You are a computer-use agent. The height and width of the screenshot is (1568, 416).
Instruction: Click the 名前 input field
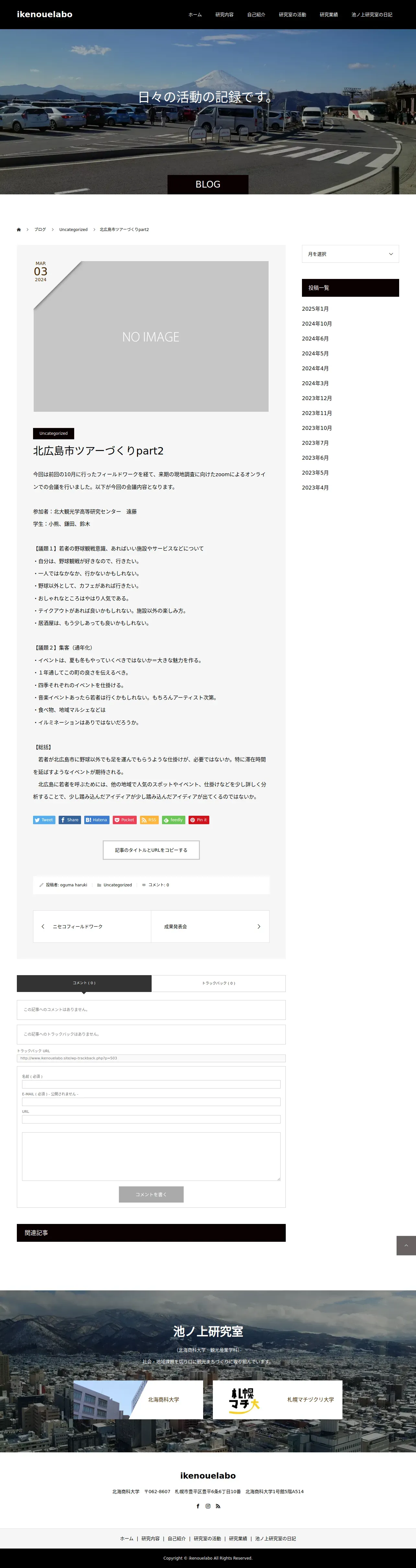tap(151, 1084)
